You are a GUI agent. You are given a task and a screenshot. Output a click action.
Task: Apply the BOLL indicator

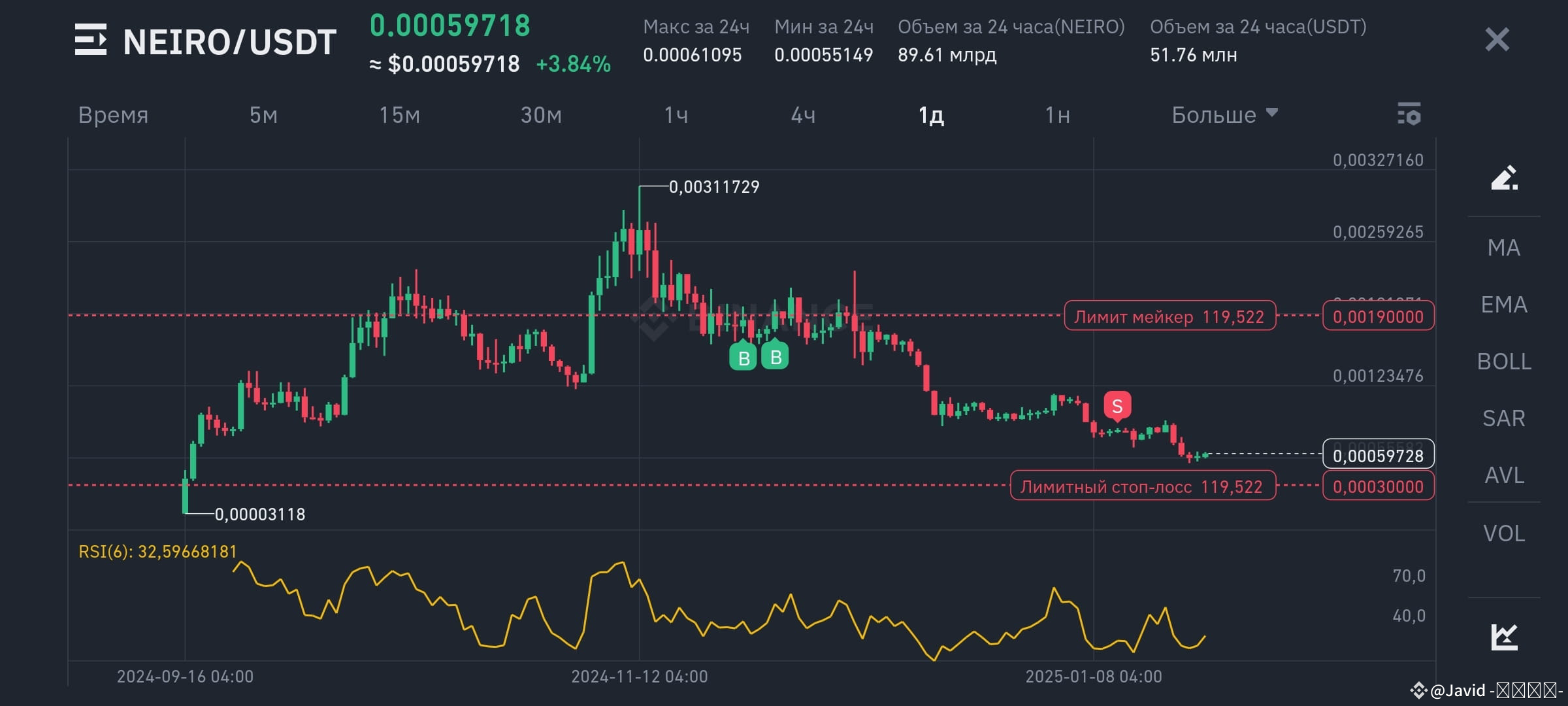pyautogui.click(x=1504, y=361)
